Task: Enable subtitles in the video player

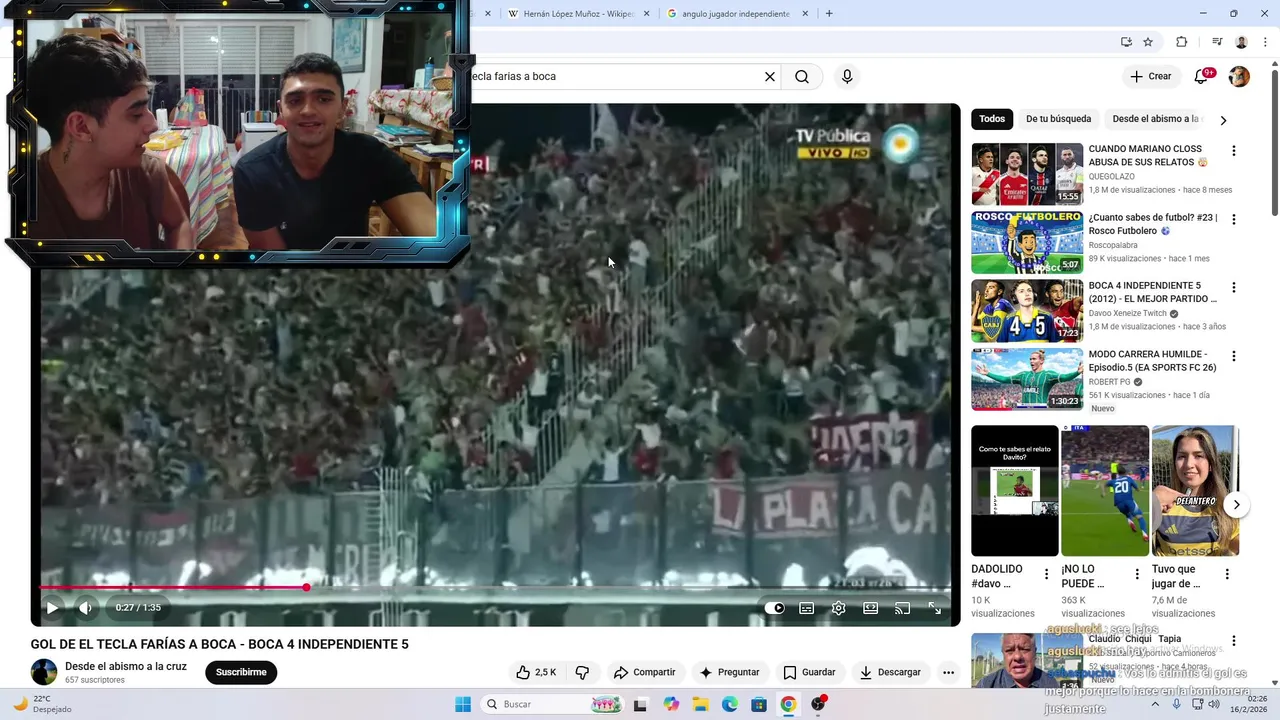Action: [807, 608]
